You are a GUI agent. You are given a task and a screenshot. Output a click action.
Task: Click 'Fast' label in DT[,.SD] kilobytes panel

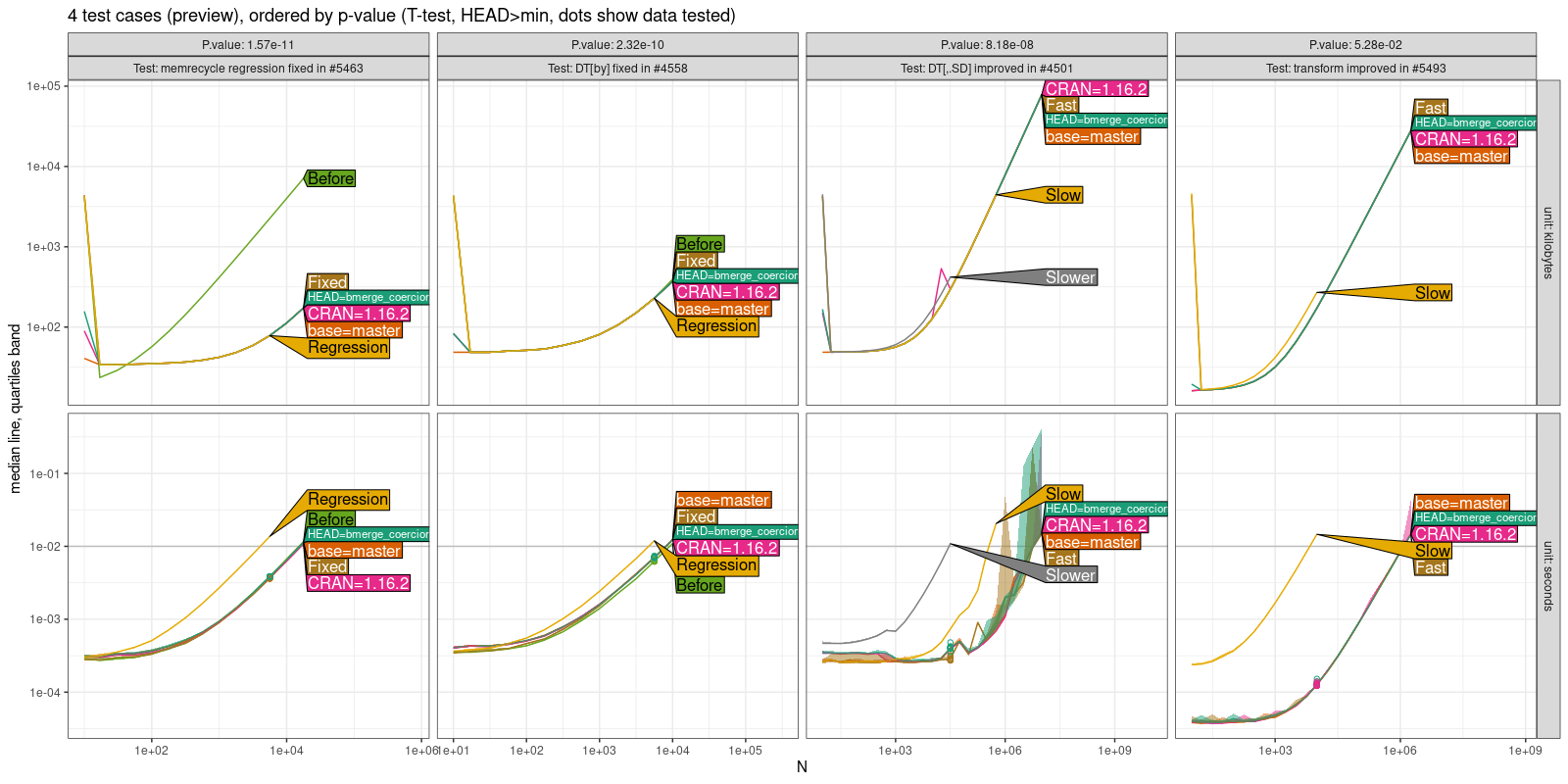pos(1061,105)
